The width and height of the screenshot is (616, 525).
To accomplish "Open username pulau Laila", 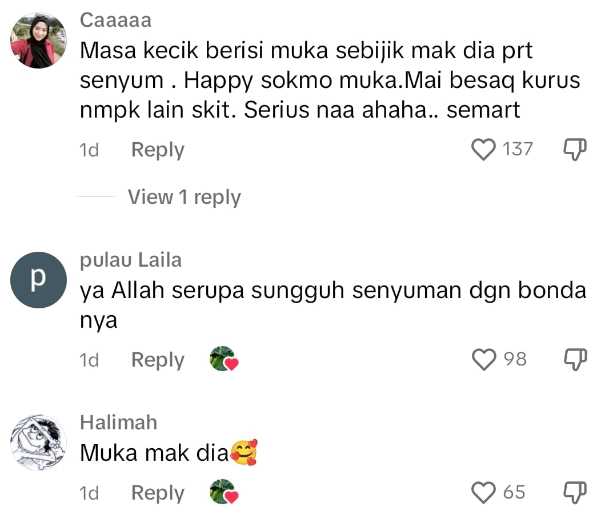I will tap(130, 260).
